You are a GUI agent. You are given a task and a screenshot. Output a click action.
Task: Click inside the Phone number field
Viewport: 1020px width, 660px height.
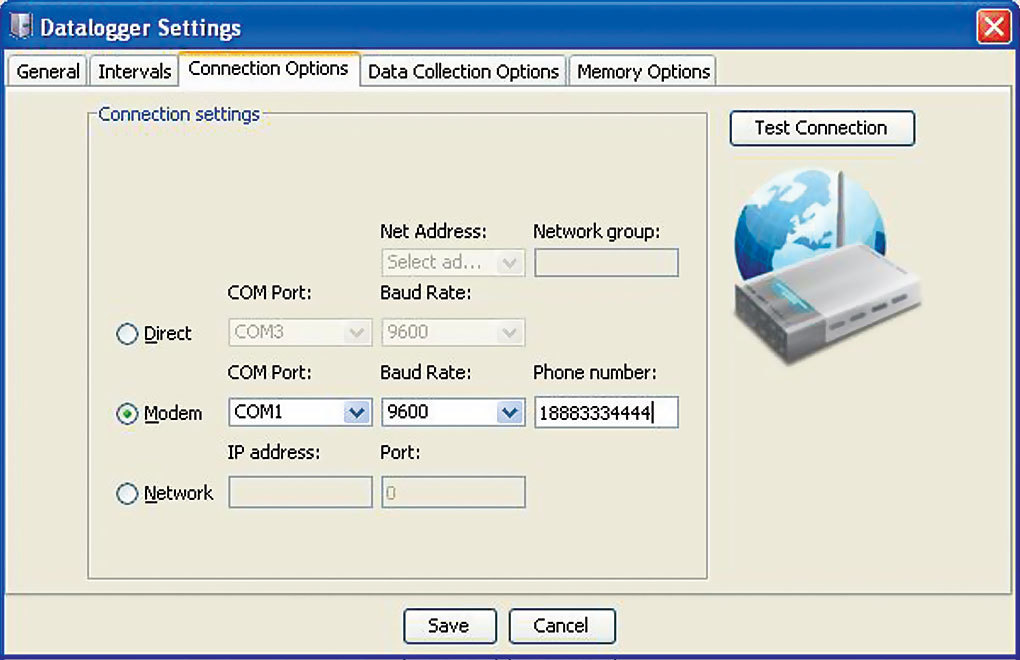coord(606,412)
